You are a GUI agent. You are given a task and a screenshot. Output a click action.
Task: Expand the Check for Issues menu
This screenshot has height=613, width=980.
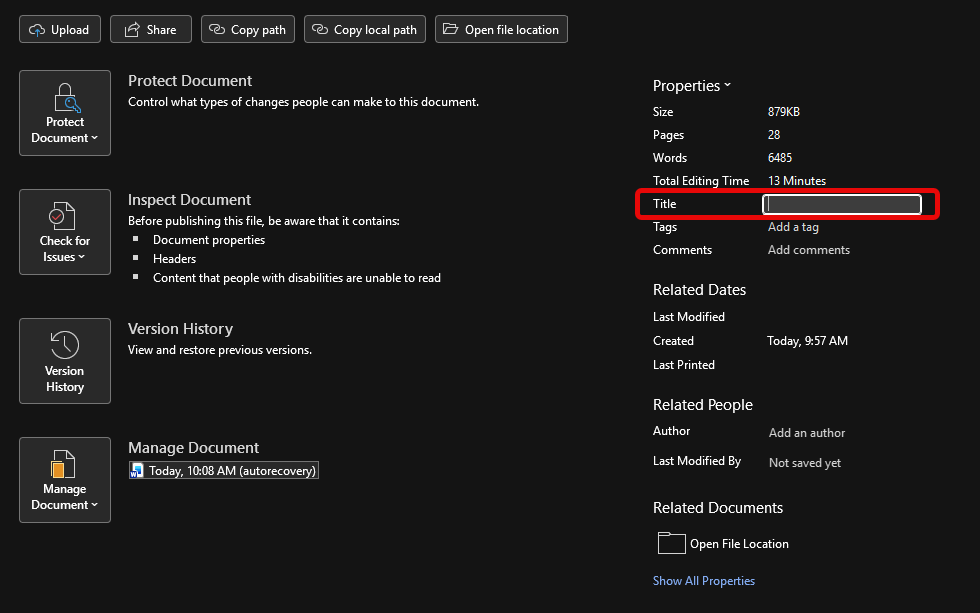[x=65, y=232]
